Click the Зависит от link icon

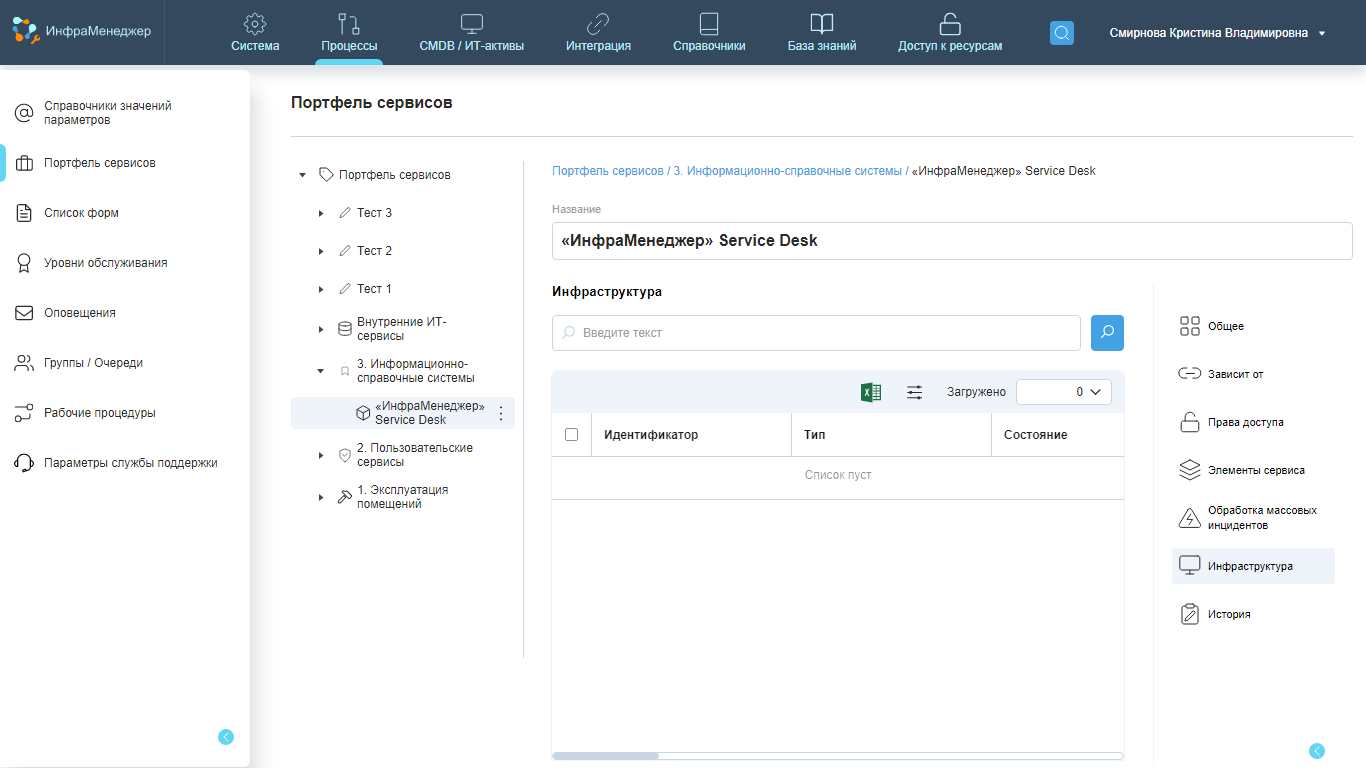coord(1190,374)
